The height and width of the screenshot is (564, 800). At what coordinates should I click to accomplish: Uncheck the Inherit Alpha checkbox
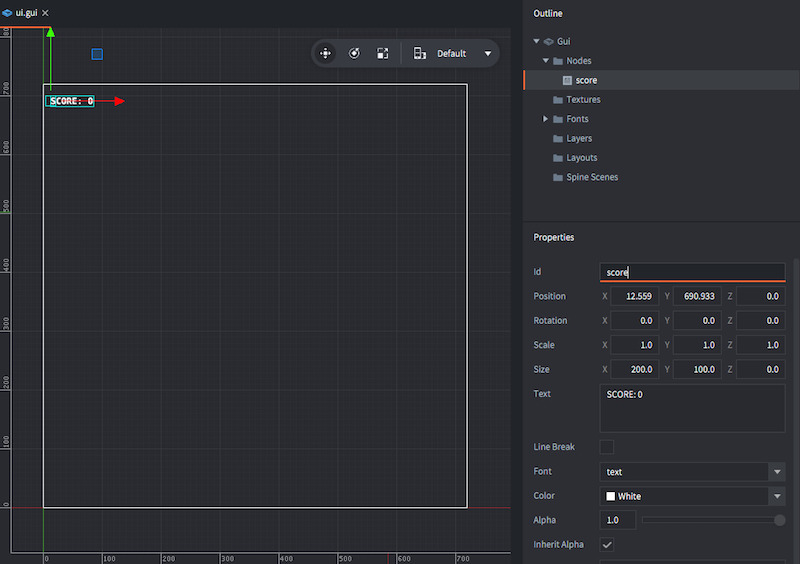pyautogui.click(x=607, y=545)
